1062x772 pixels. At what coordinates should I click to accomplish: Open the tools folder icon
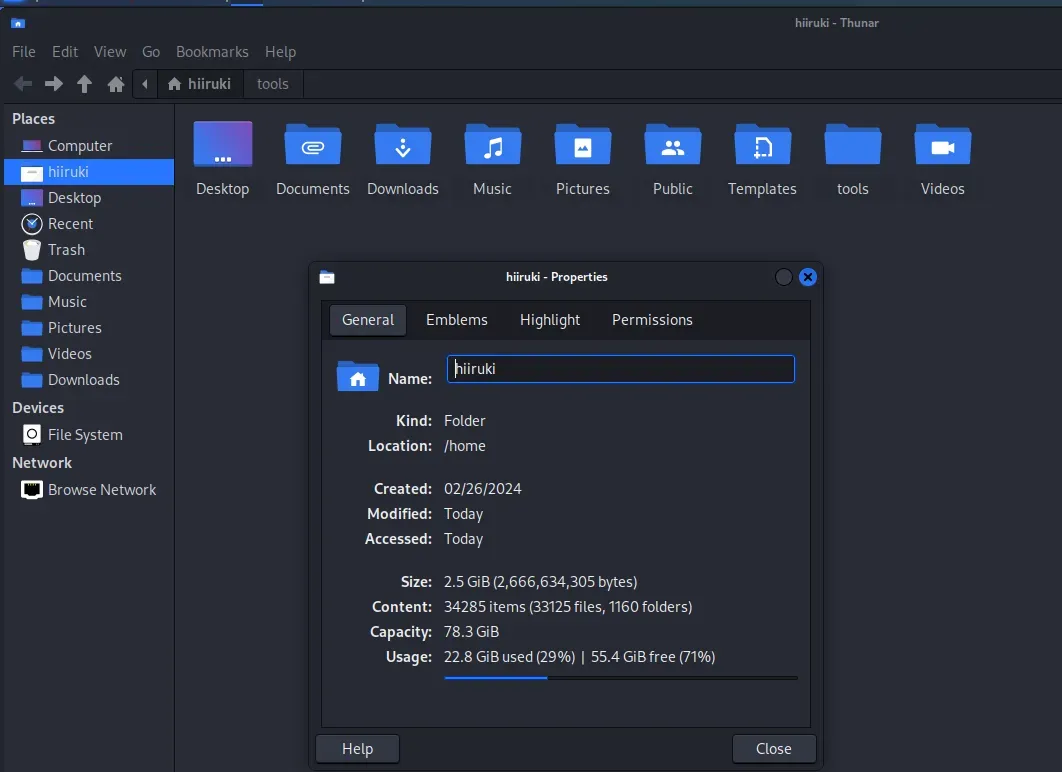point(852,146)
